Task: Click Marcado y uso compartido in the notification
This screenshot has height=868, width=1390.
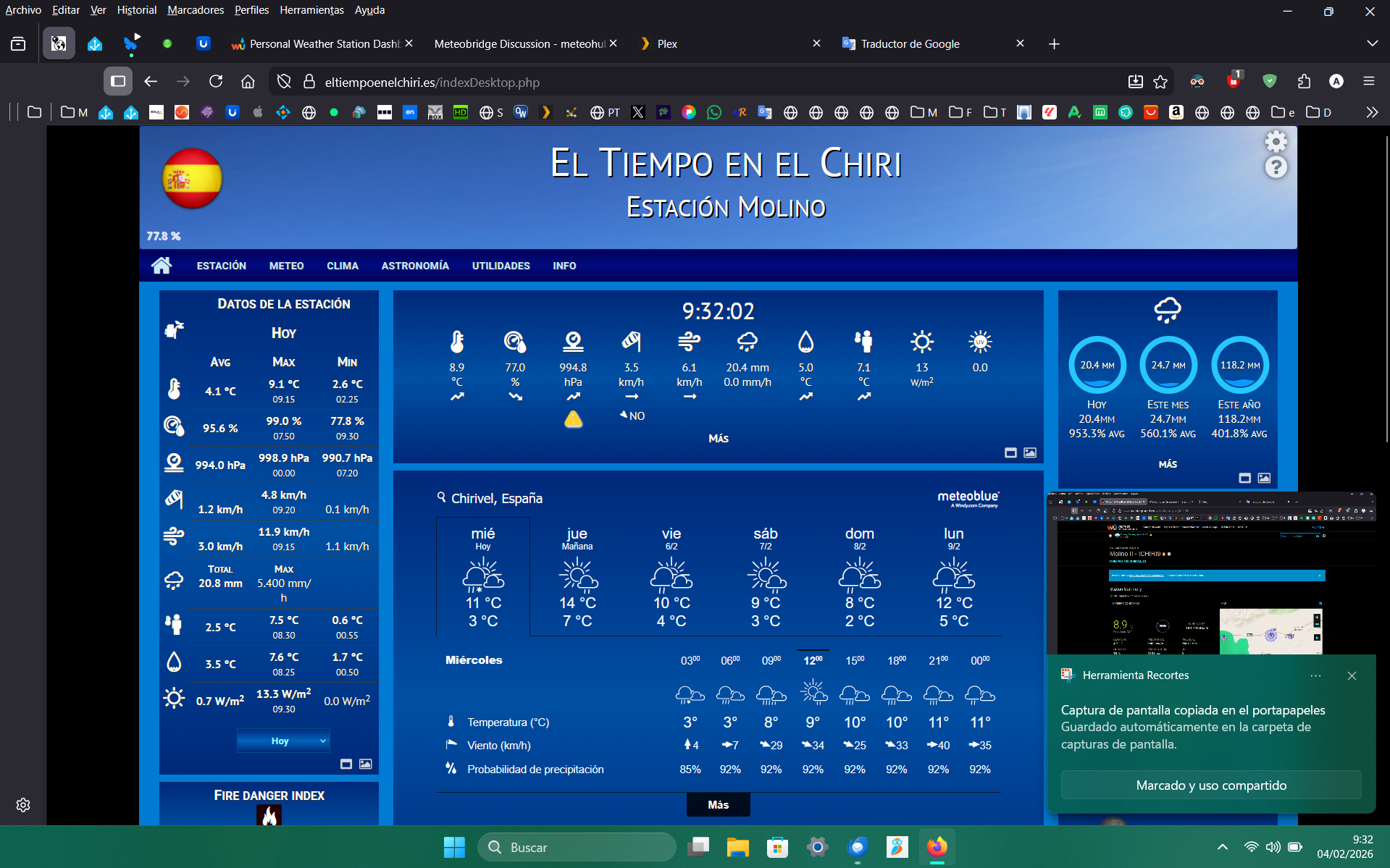Action: point(1210,785)
